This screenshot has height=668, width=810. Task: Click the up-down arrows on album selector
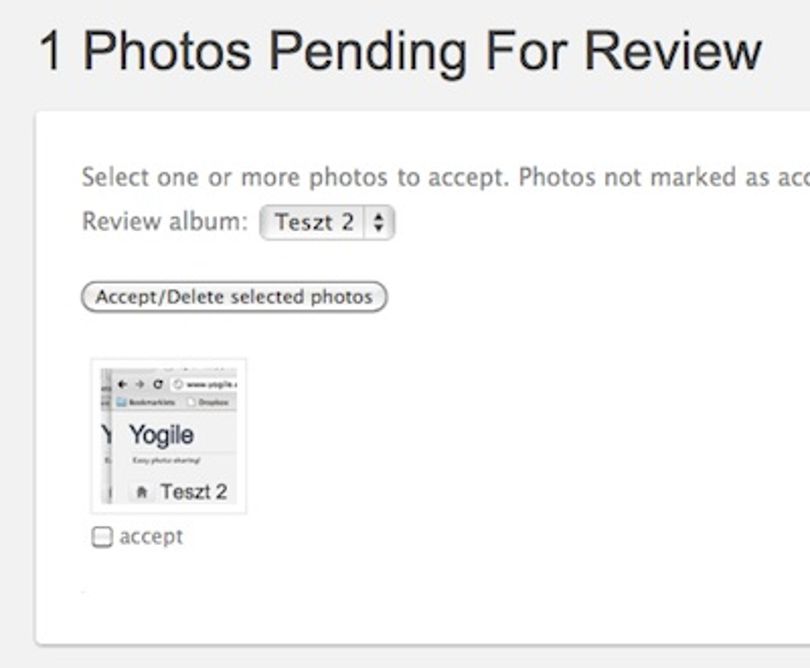pyautogui.click(x=379, y=223)
